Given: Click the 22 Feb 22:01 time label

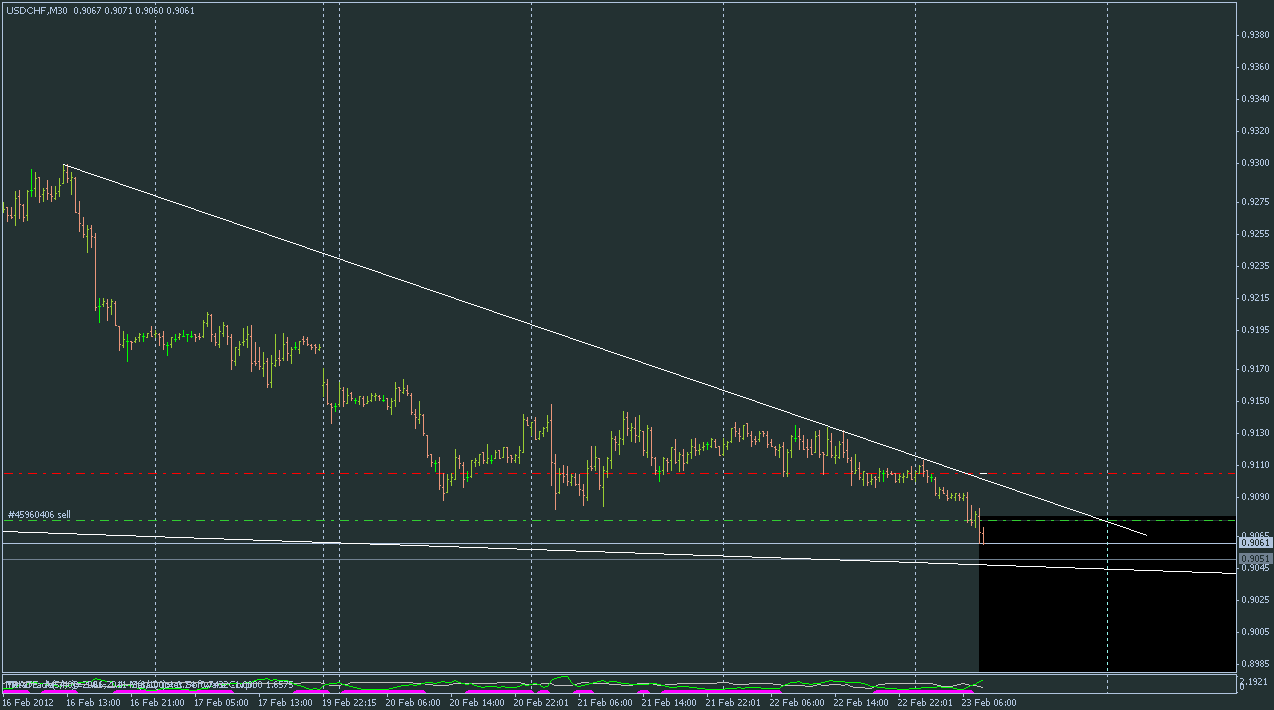Looking at the screenshot, I should click(925, 703).
